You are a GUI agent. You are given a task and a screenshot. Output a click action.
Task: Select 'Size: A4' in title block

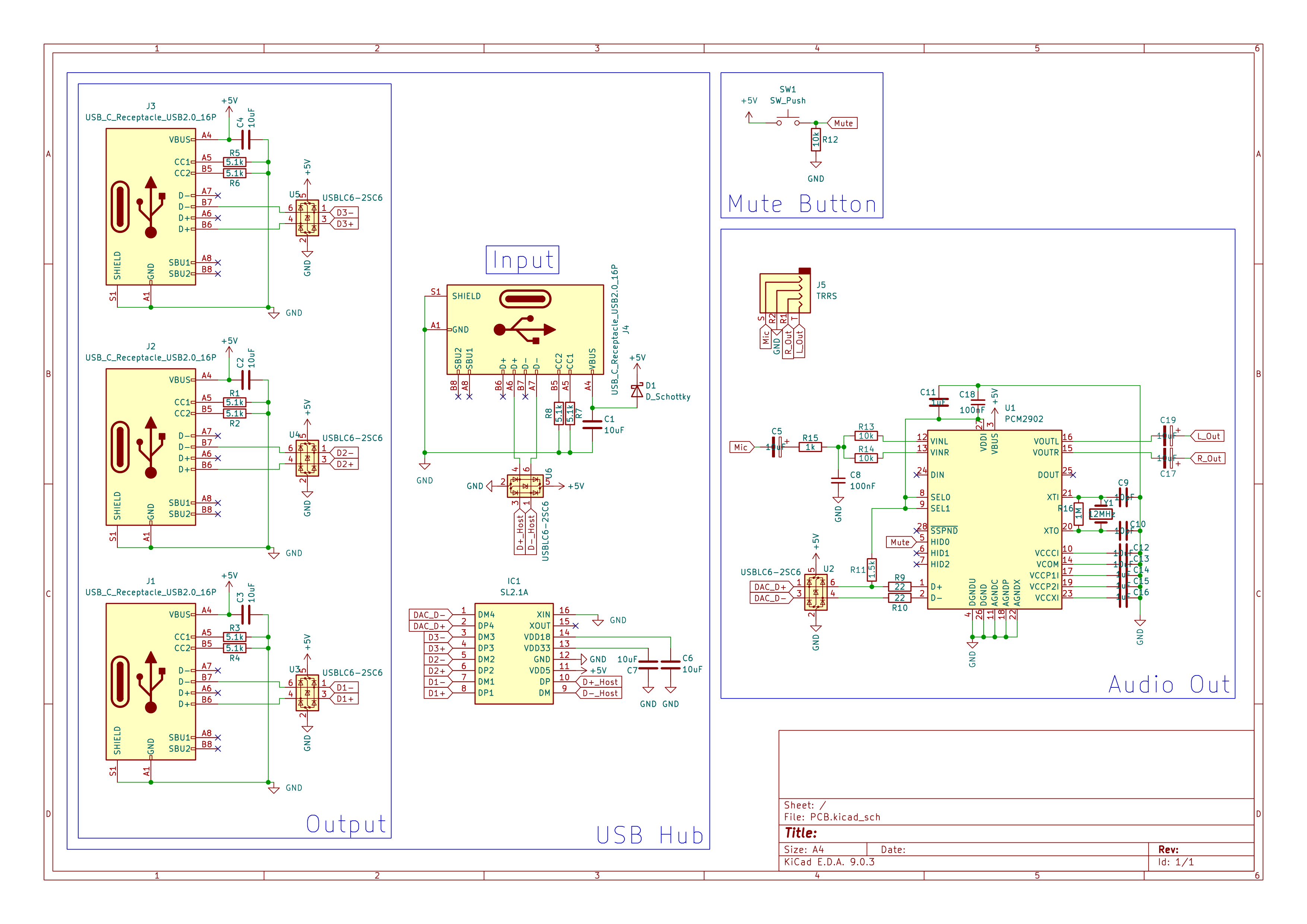point(804,849)
